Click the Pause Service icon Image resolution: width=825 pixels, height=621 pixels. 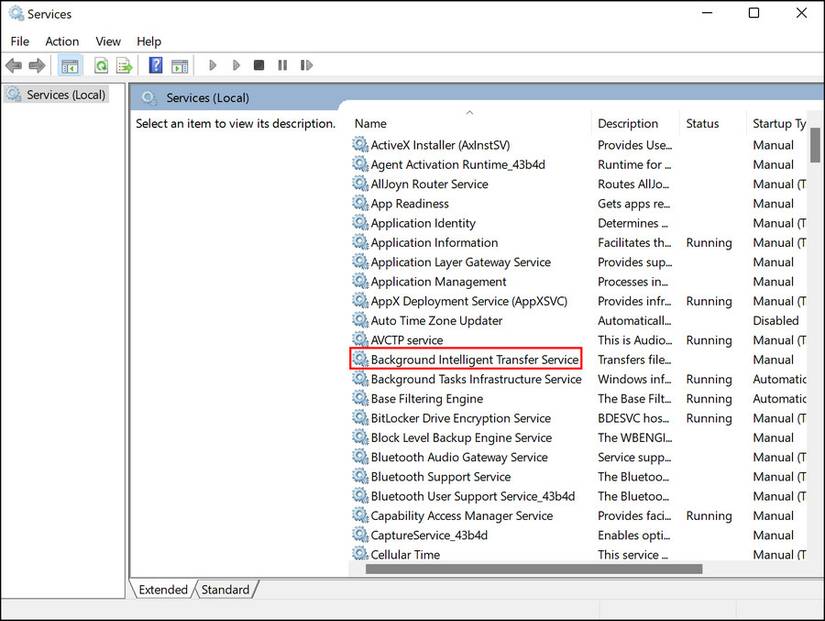[283, 65]
